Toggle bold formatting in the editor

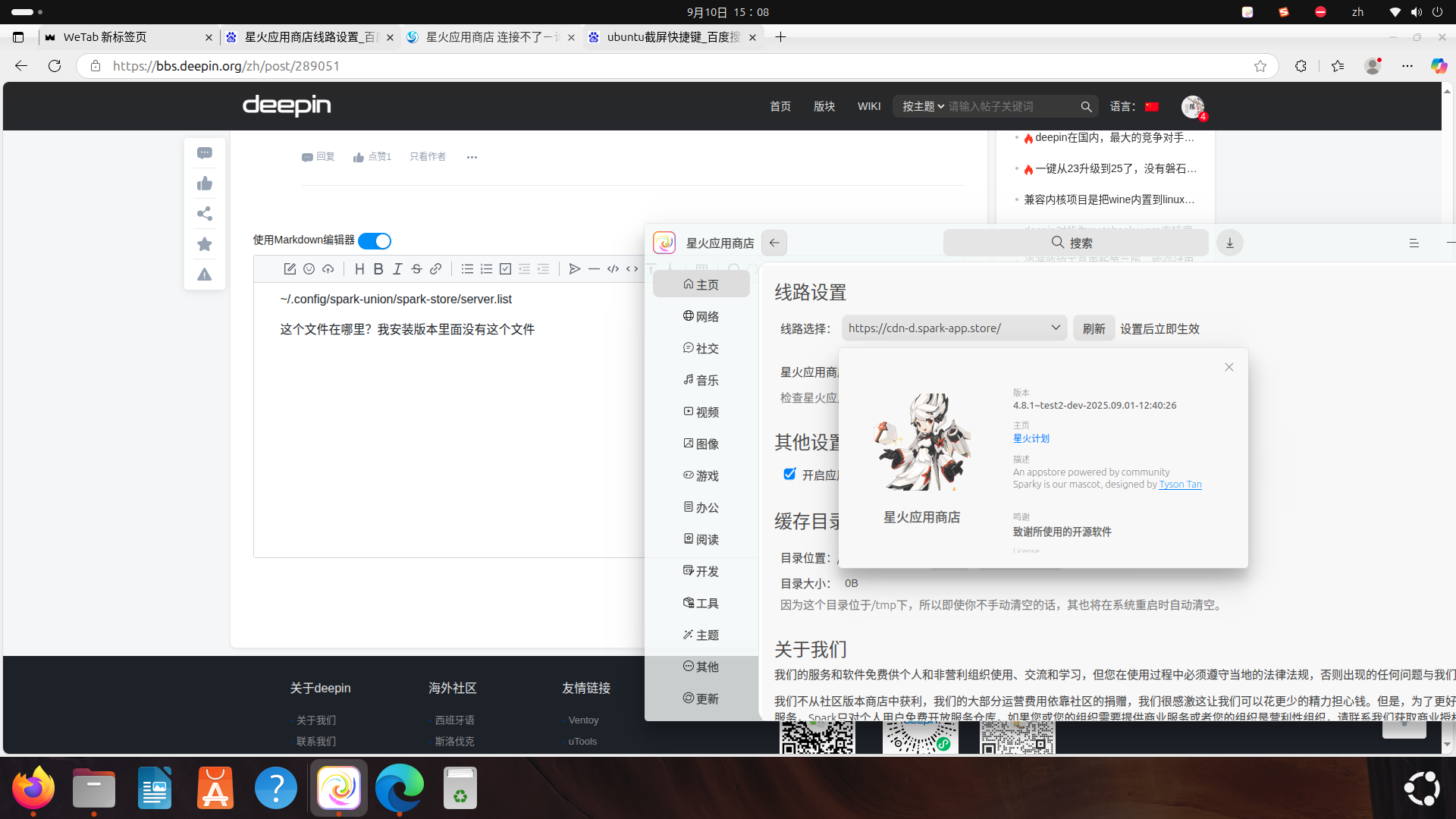pyautogui.click(x=378, y=269)
